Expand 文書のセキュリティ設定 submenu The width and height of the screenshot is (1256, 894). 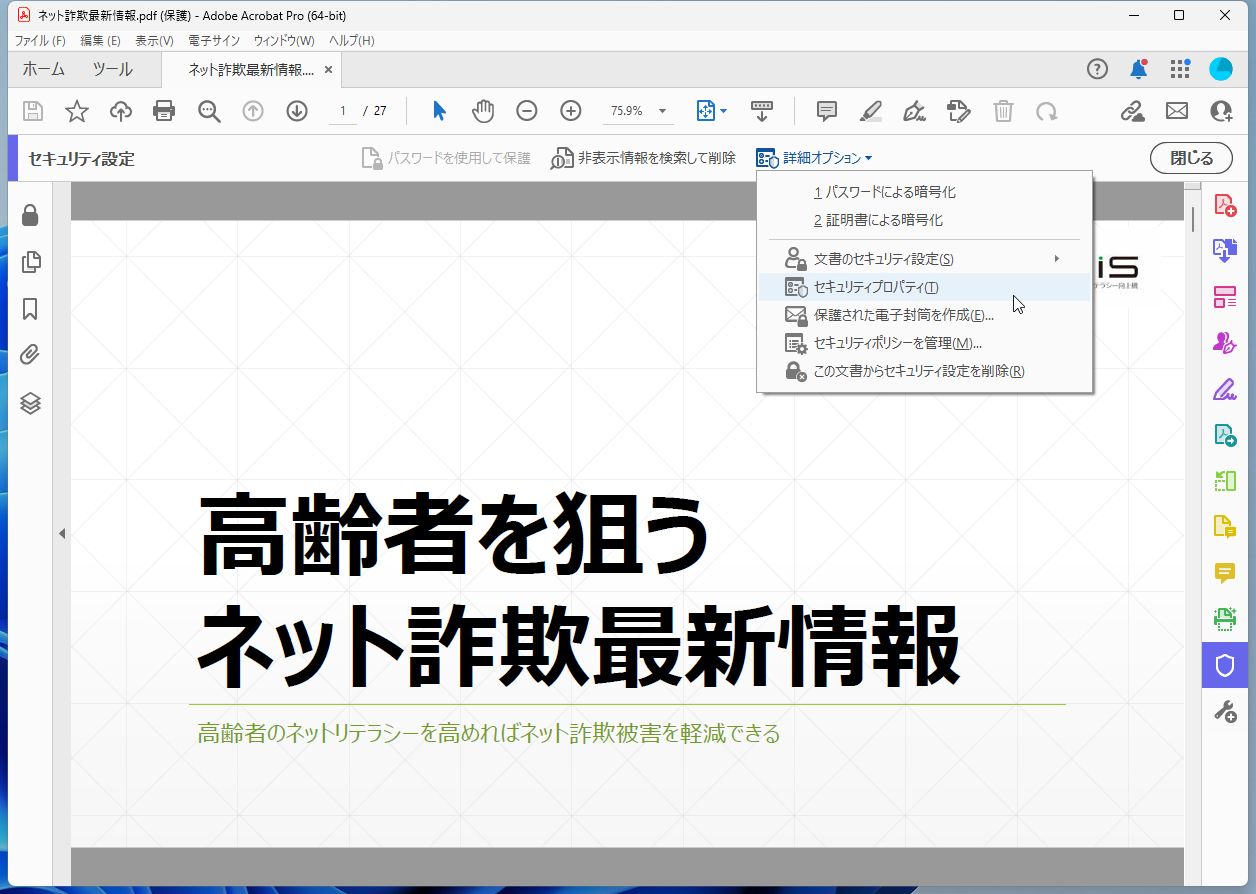pyautogui.click(x=924, y=259)
